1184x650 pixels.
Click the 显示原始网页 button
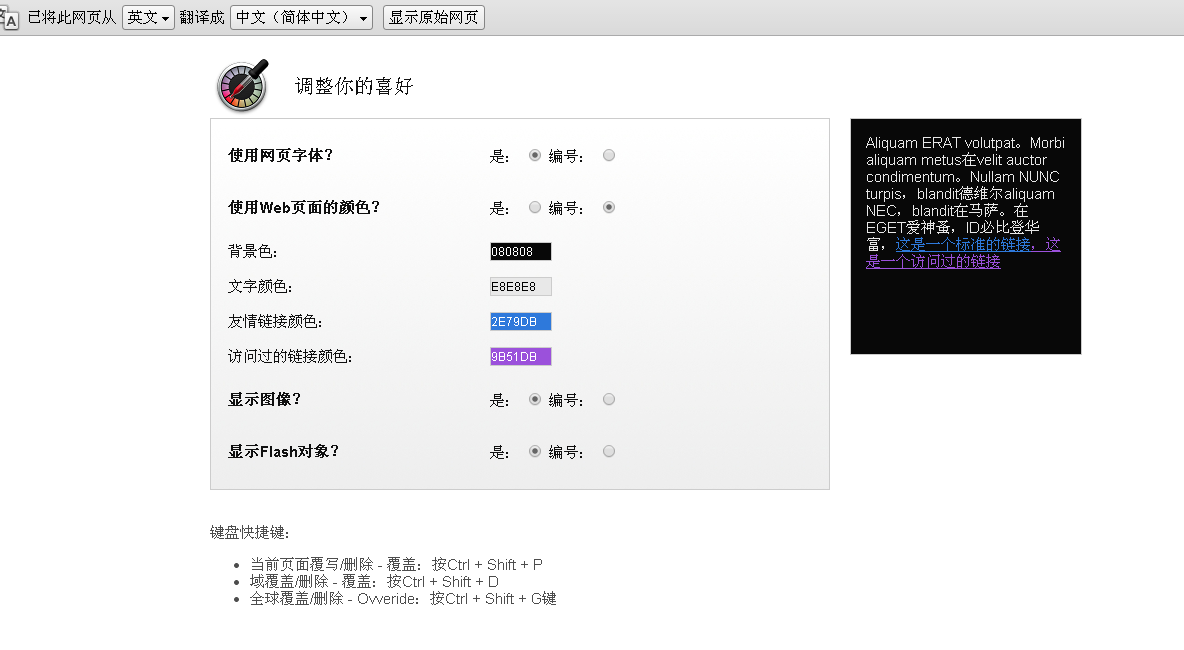point(433,17)
